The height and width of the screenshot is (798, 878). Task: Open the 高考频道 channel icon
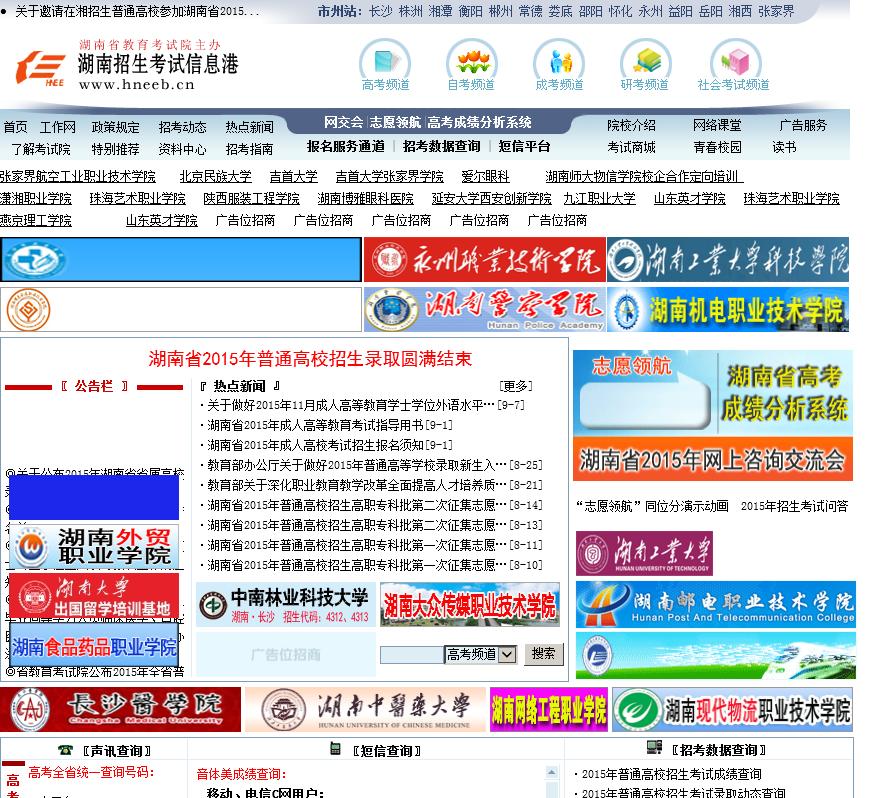[x=385, y=65]
